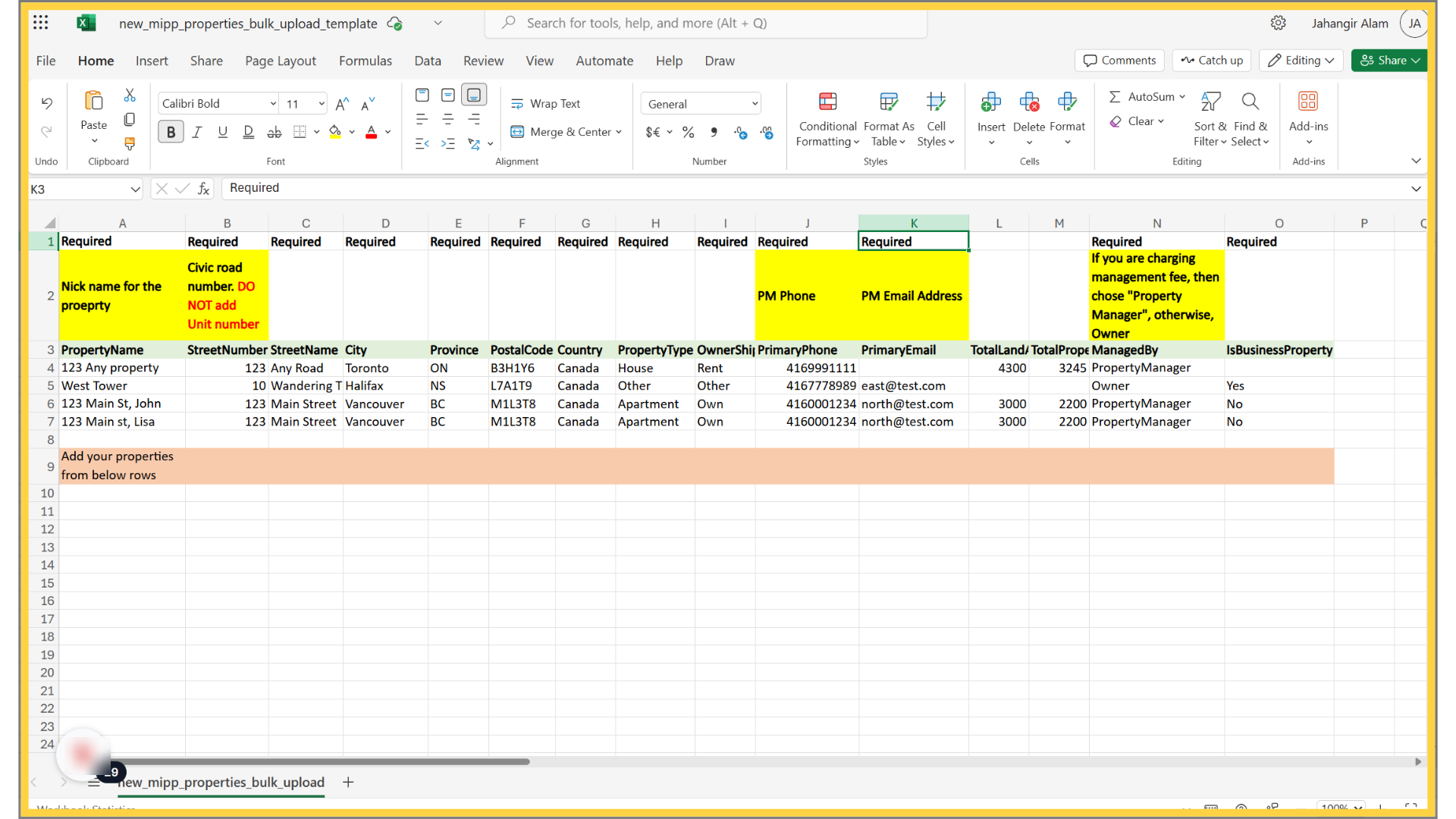This screenshot has width=1456, height=819.
Task: Switch to the Data tab
Action: click(x=428, y=61)
